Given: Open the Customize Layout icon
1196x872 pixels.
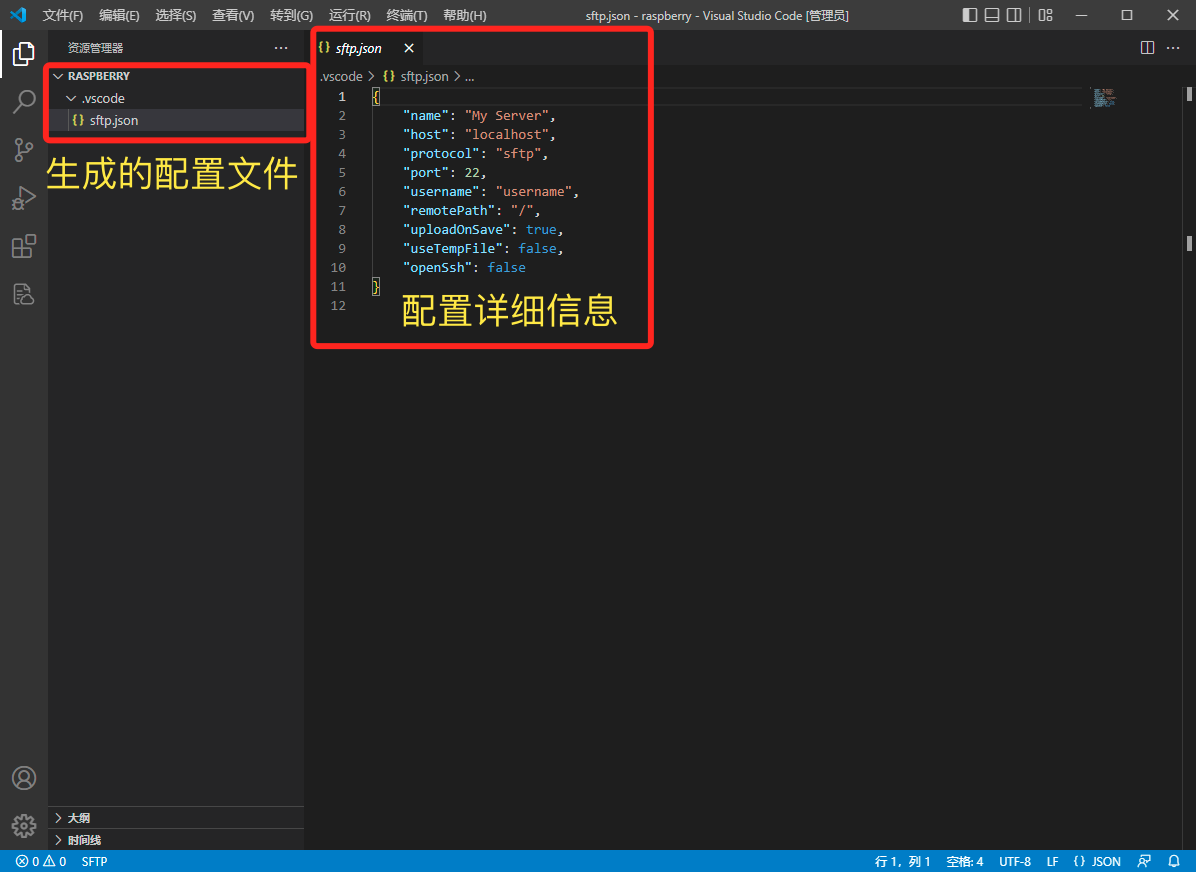Looking at the screenshot, I should click(1046, 15).
